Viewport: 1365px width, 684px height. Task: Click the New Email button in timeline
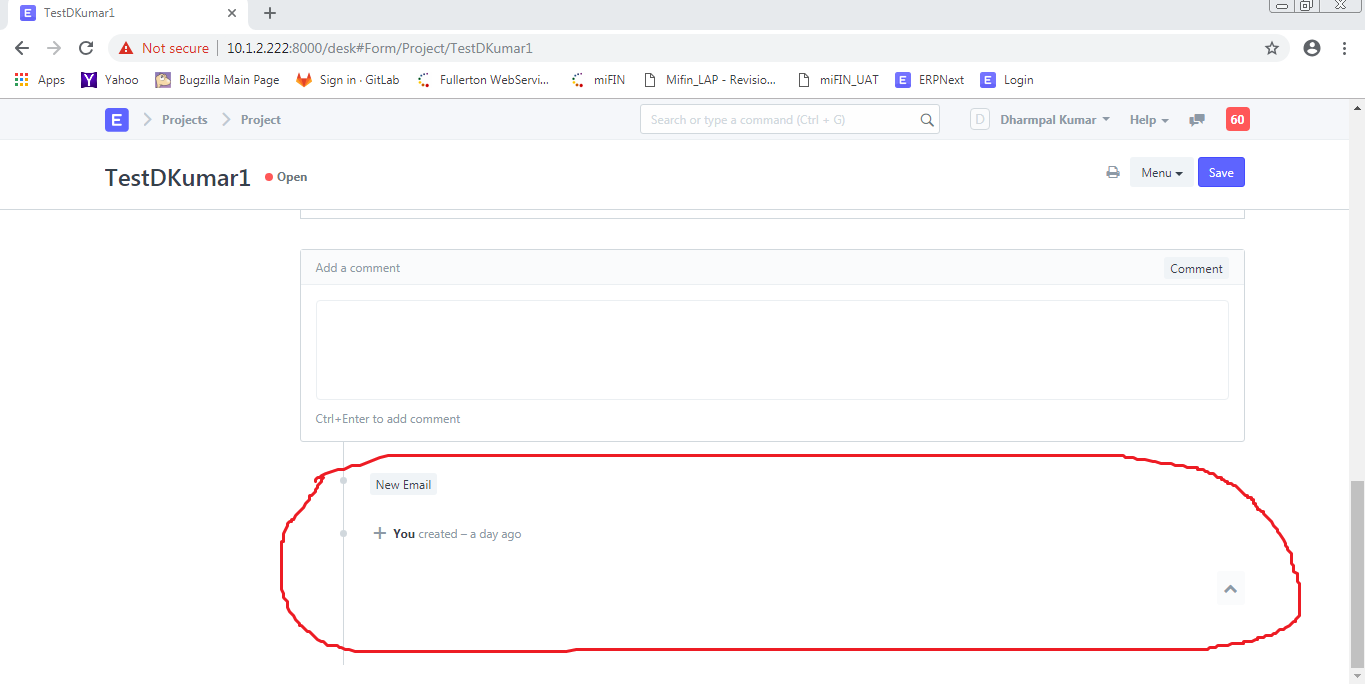(403, 484)
